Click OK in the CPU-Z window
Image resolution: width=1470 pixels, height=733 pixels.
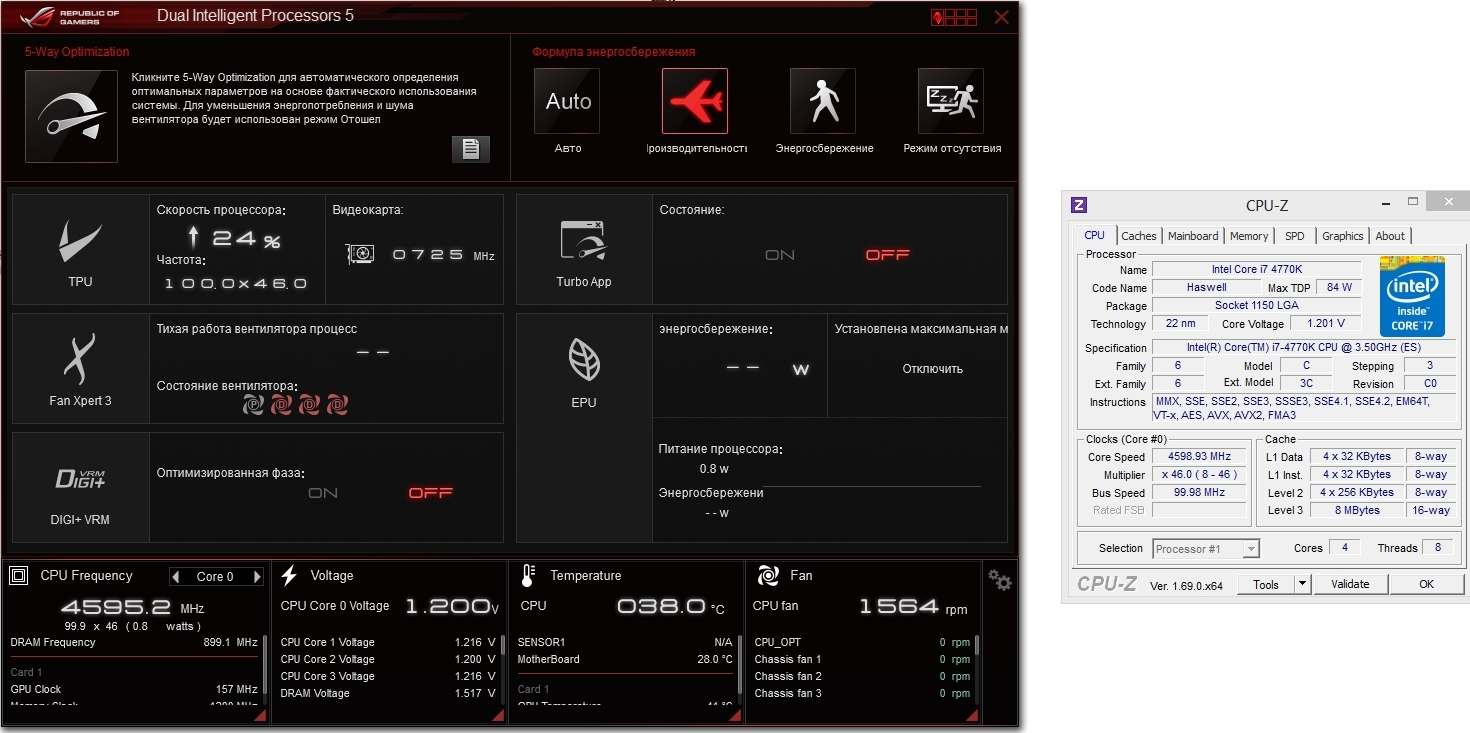point(1426,584)
